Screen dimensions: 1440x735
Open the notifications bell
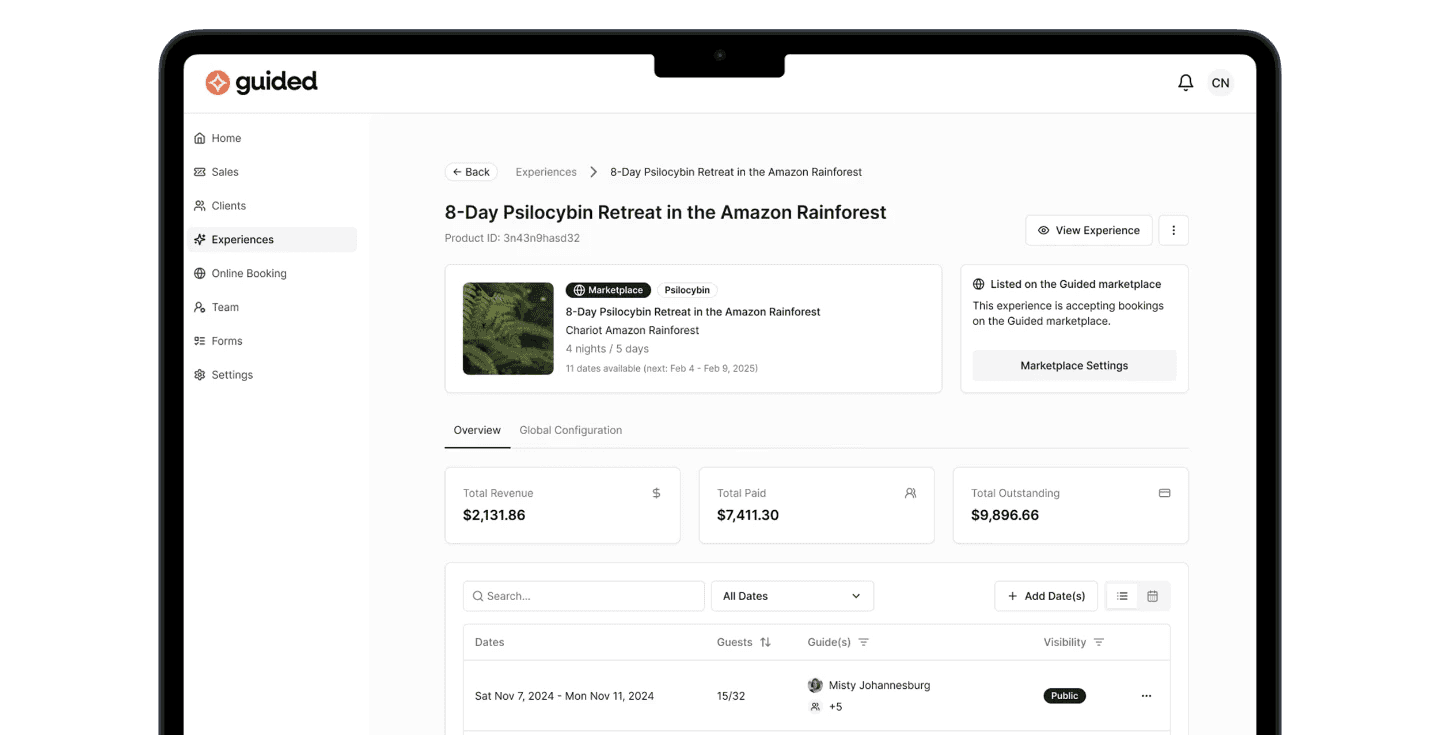click(1185, 83)
